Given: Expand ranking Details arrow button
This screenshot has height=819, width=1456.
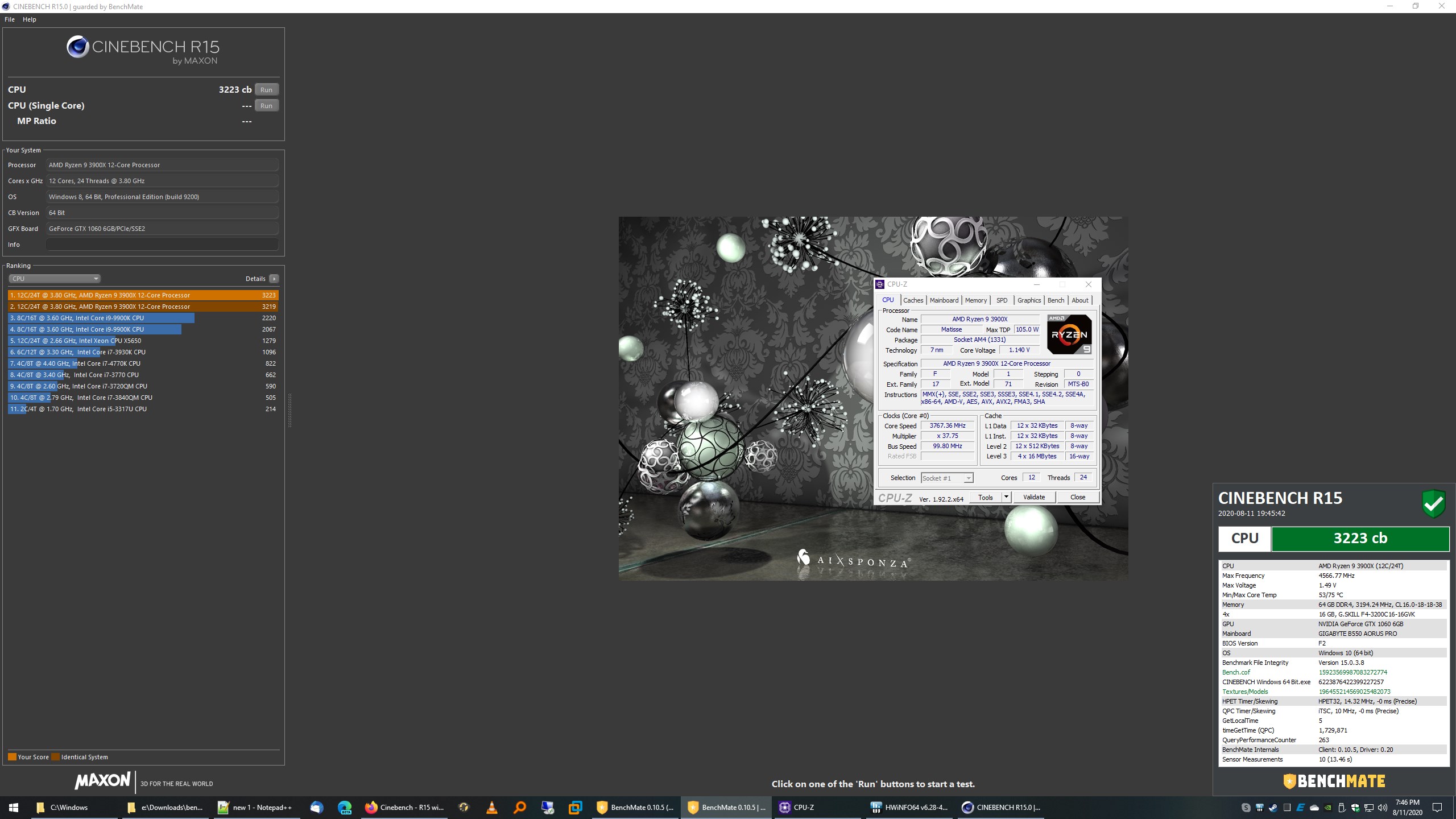Looking at the screenshot, I should (274, 279).
